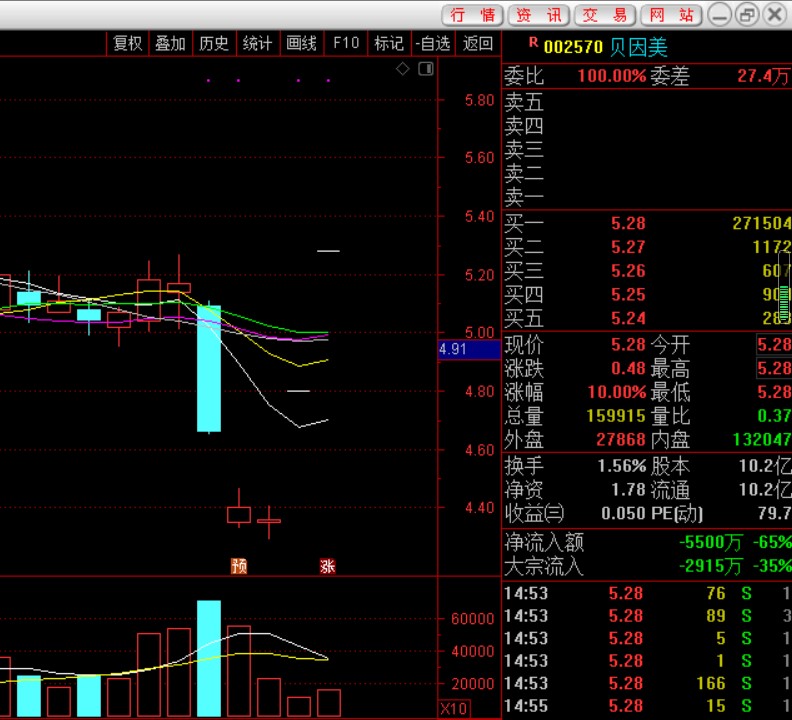
Task: Click the 涨 marker on the chart
Action: click(x=327, y=566)
